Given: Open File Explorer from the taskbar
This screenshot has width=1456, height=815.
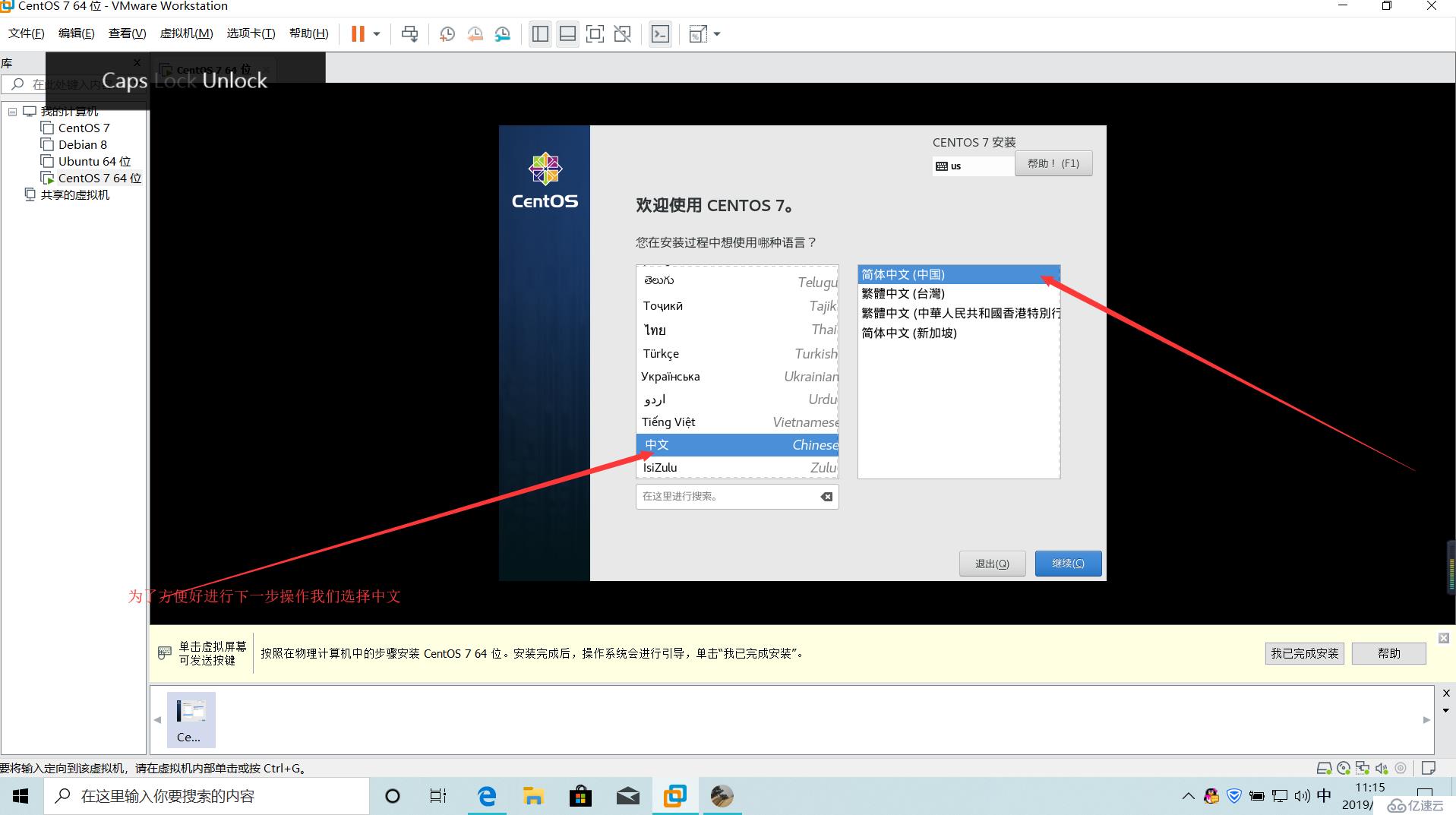Looking at the screenshot, I should coord(533,796).
